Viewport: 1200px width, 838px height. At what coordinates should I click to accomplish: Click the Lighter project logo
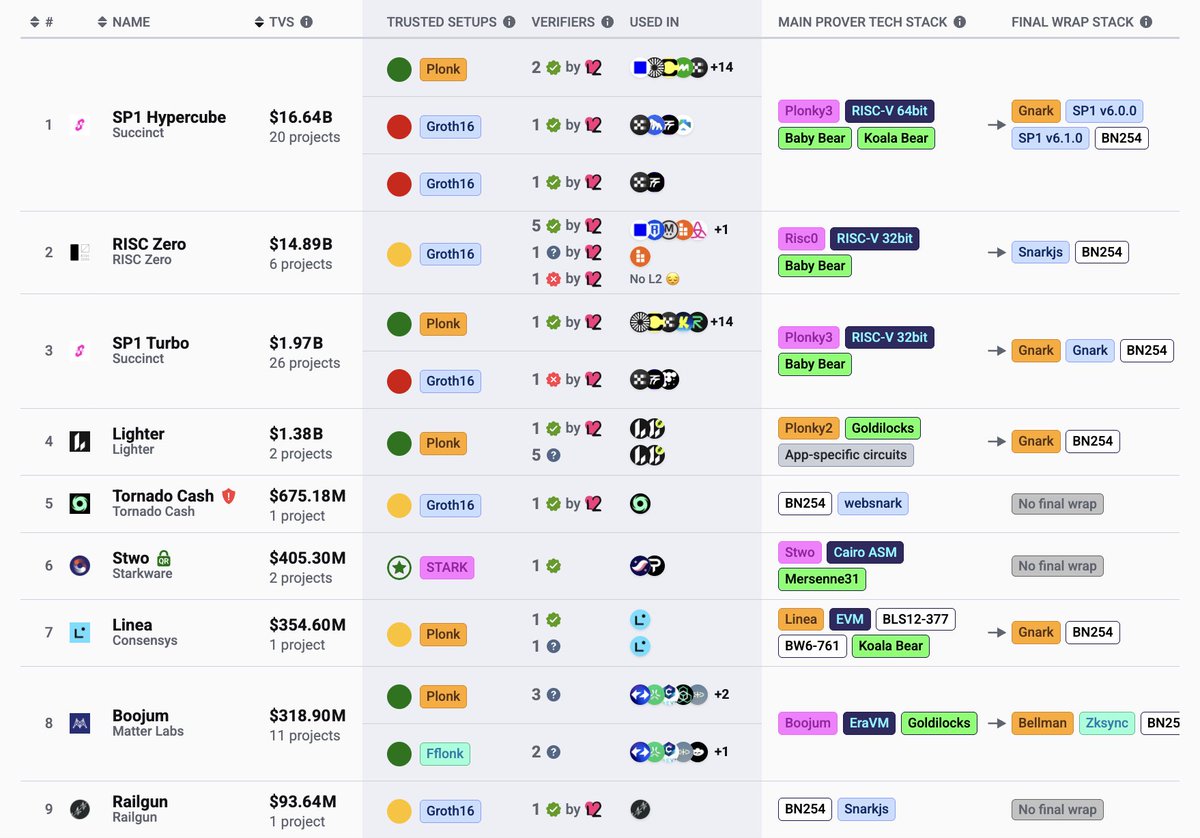[x=80, y=441]
